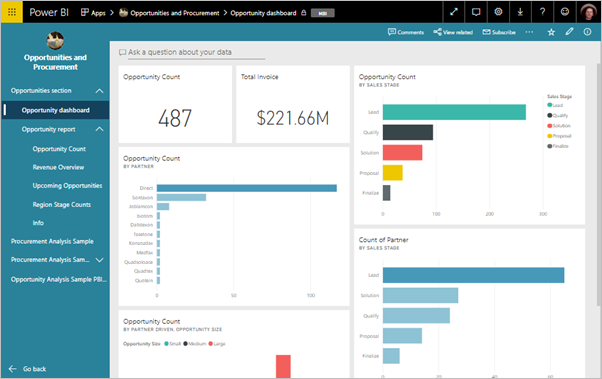
Task: Open the info circle icon
Action: coord(587,32)
